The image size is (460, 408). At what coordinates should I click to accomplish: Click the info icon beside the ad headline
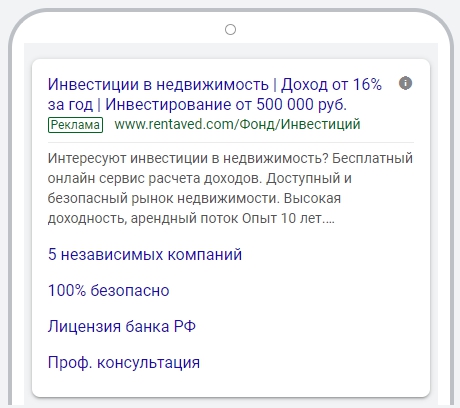[x=405, y=83]
